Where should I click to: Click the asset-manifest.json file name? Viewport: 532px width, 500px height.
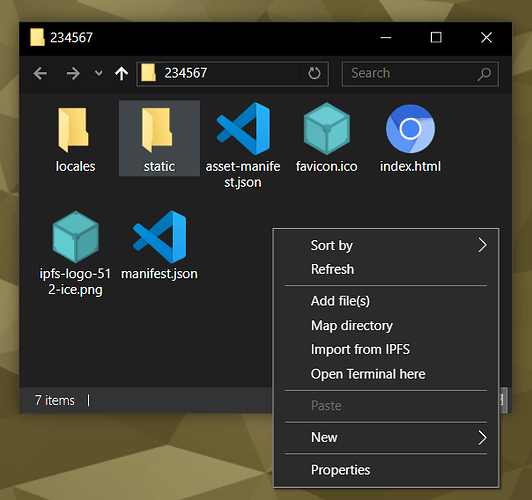coord(243,174)
